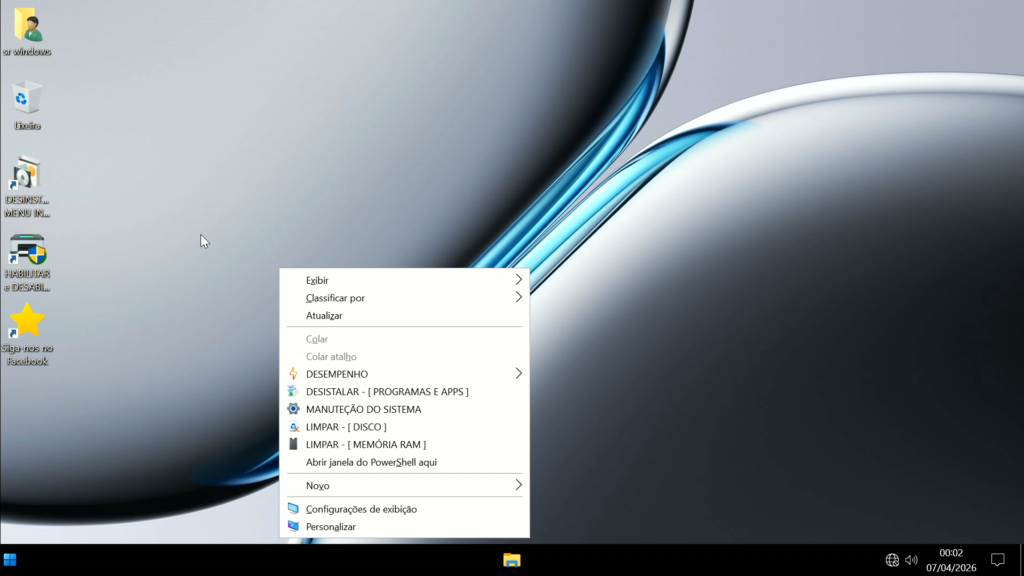Click LIMPAR - [ MEMÓRIA RAM ] entry
This screenshot has height=576, width=1024.
coord(365,445)
